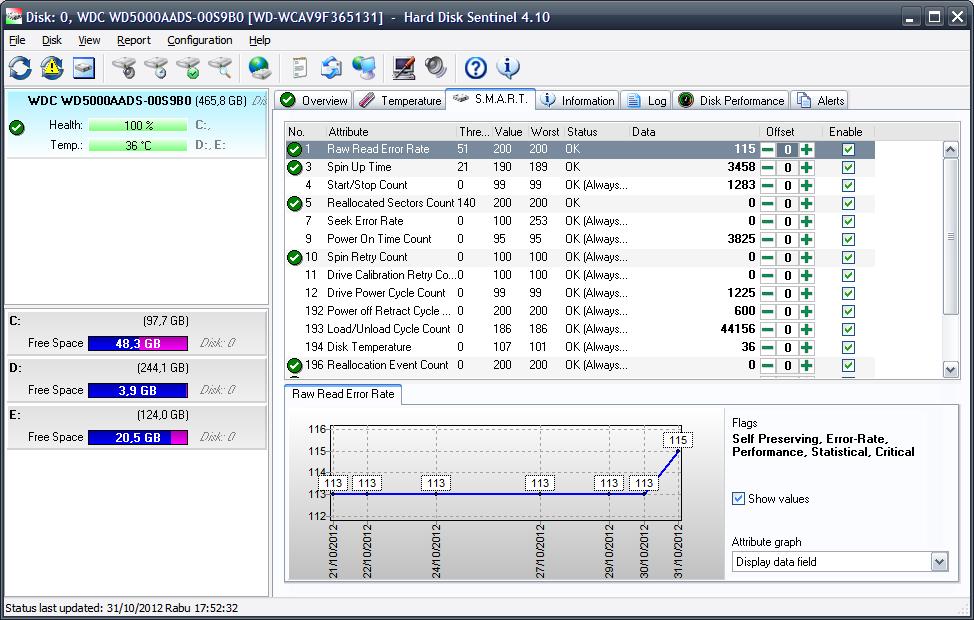Select the Power off Retract Cycle row

tap(580, 311)
